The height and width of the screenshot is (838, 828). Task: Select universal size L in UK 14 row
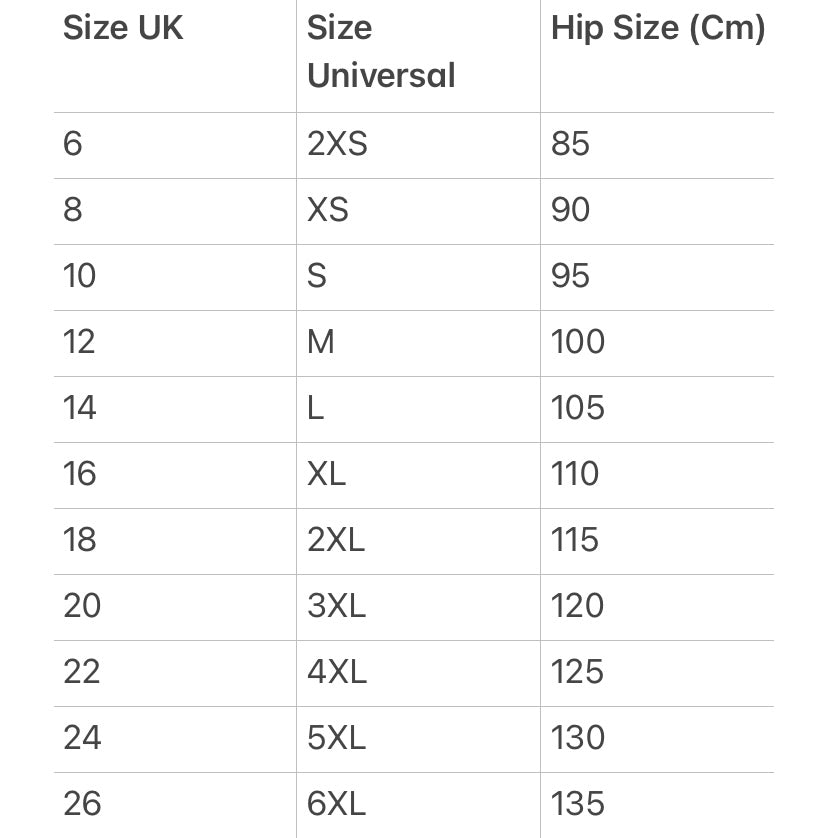coord(316,408)
